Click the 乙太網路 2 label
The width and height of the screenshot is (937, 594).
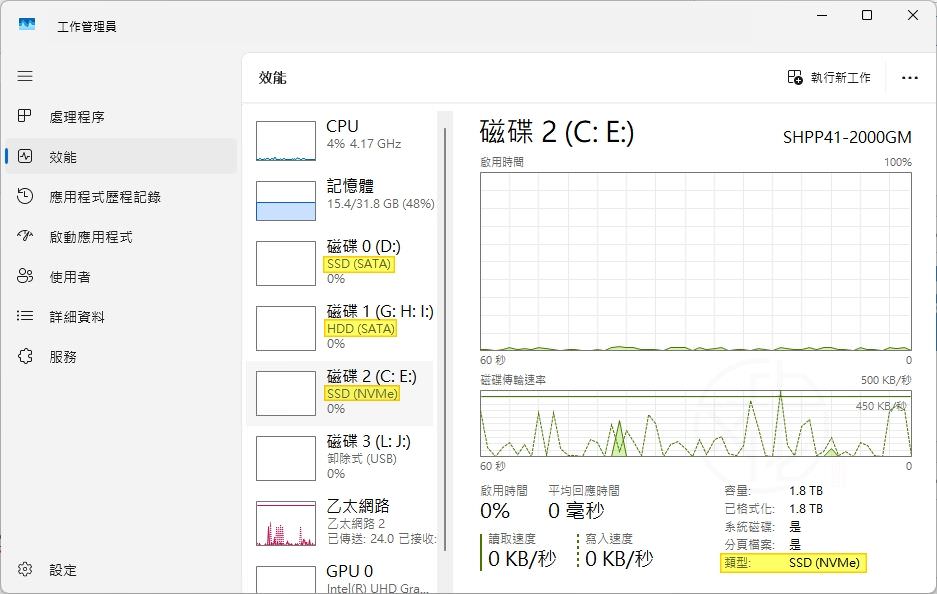[356, 523]
